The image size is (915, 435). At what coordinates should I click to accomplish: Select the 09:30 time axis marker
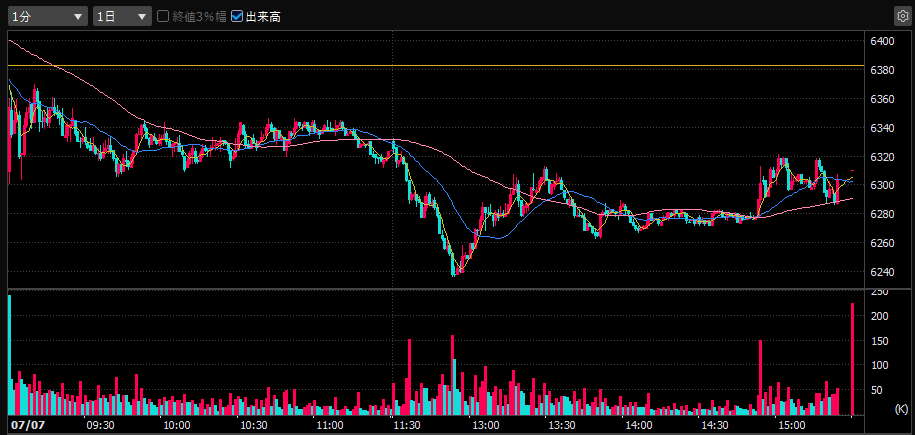click(x=100, y=424)
